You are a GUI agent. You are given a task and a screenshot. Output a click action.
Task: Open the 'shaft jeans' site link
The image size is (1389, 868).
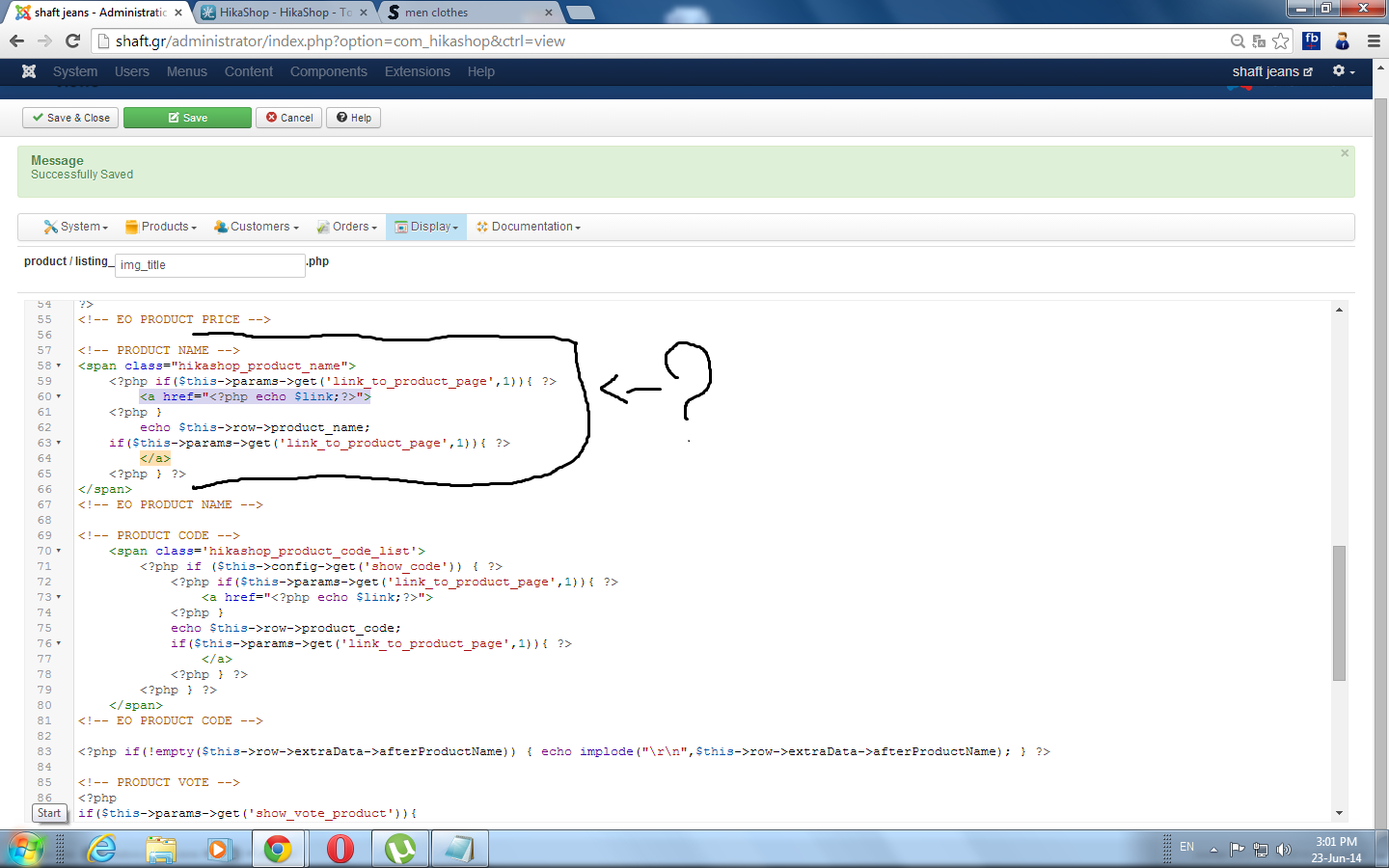tap(1272, 71)
